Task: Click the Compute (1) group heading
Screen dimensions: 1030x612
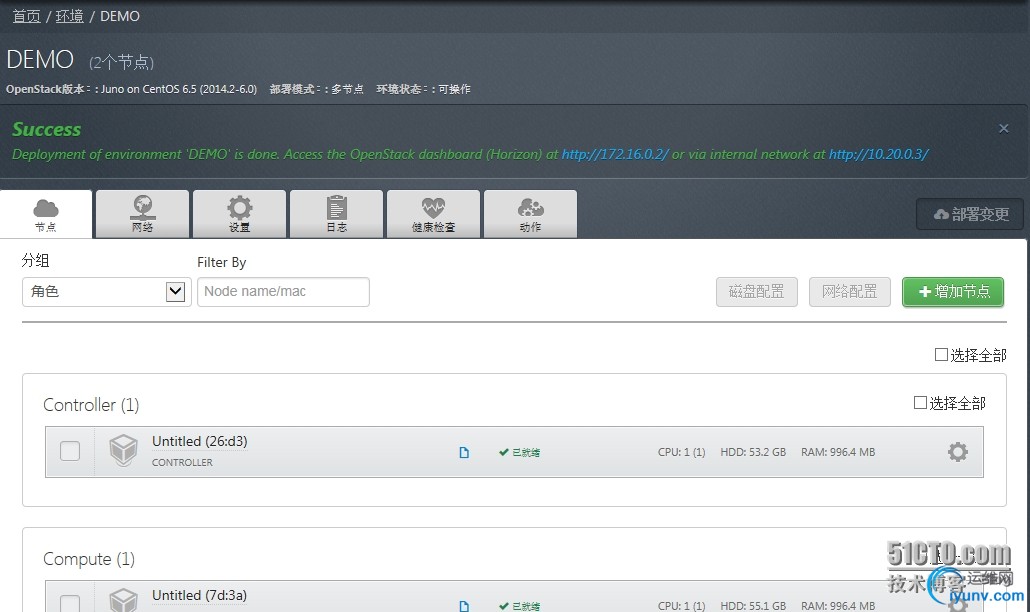Action: [89, 559]
